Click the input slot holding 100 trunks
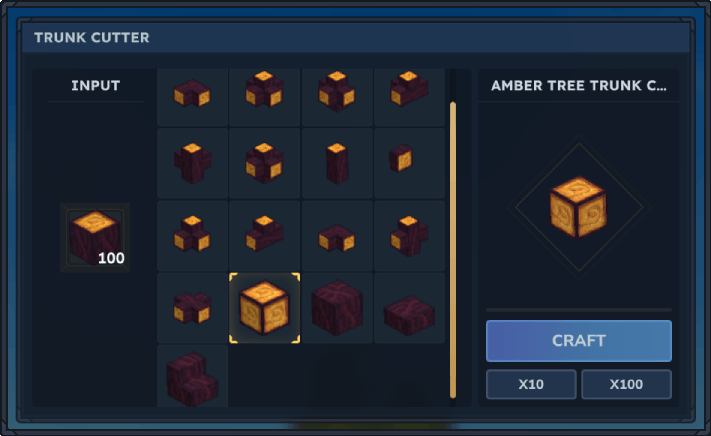This screenshot has height=436, width=711. 95,237
